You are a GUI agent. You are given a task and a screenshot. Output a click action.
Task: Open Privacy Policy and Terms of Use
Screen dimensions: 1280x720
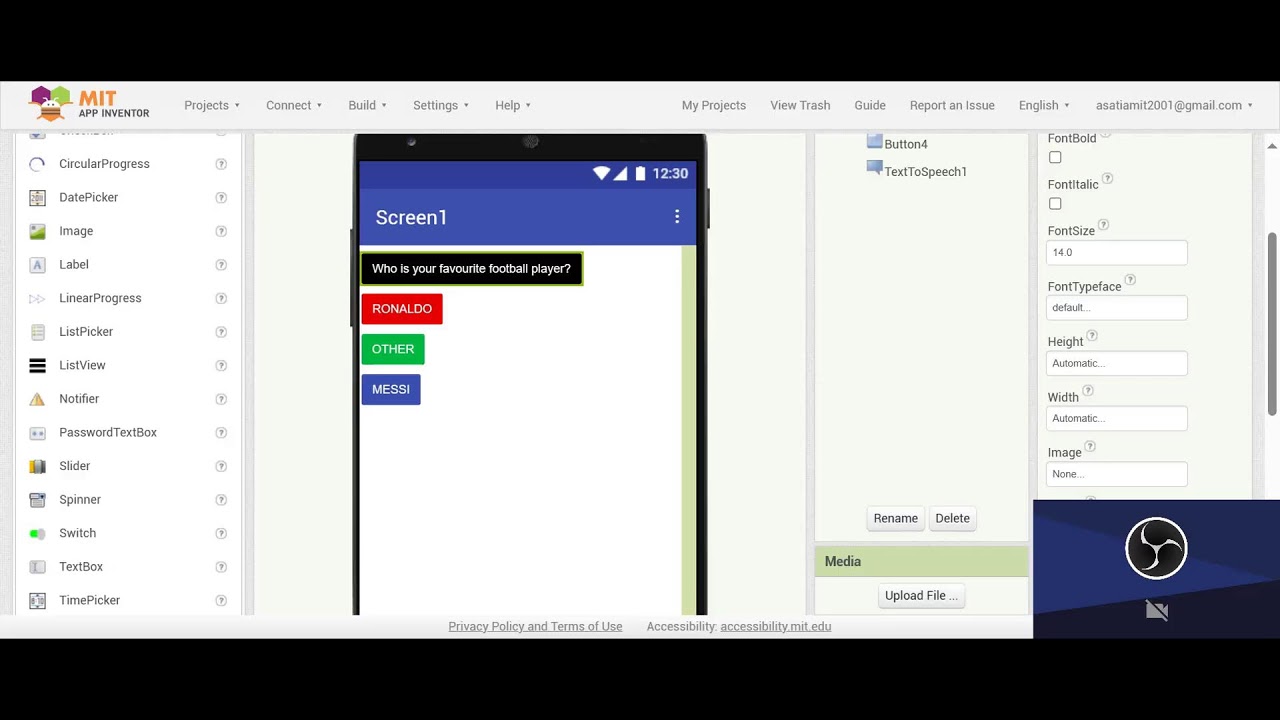click(535, 627)
